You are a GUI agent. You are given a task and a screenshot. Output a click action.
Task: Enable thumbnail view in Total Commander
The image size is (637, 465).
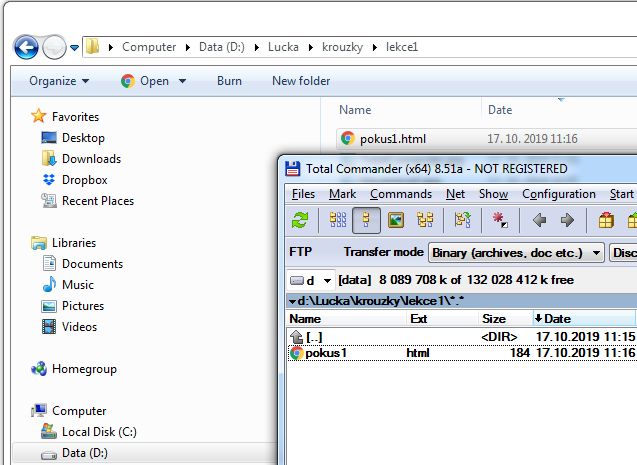[396, 220]
